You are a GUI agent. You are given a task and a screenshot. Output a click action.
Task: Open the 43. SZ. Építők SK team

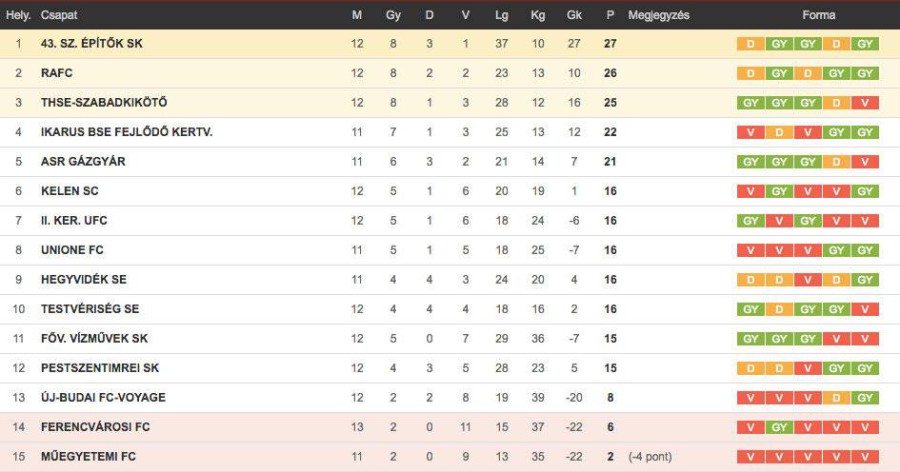pyautogui.click(x=92, y=44)
